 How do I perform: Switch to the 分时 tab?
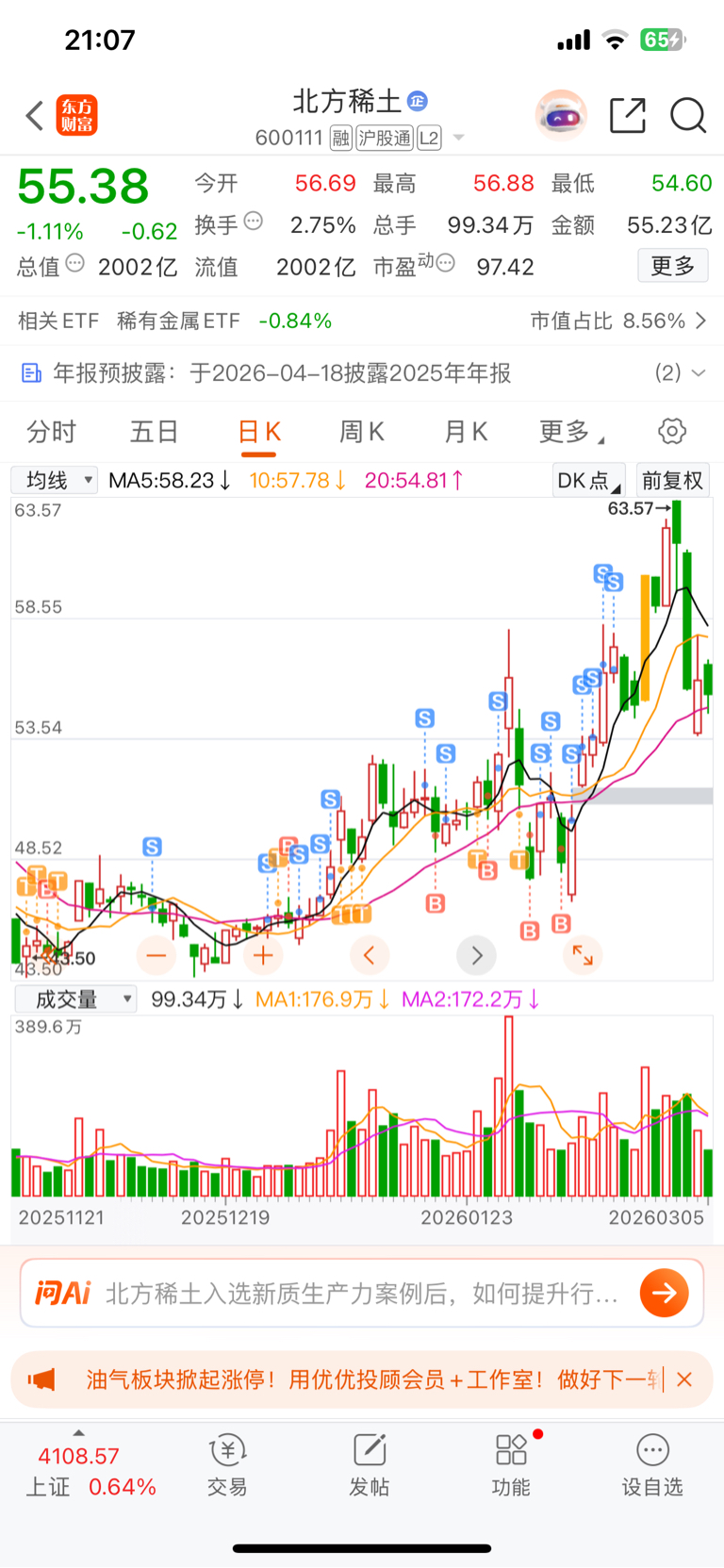coord(51,432)
